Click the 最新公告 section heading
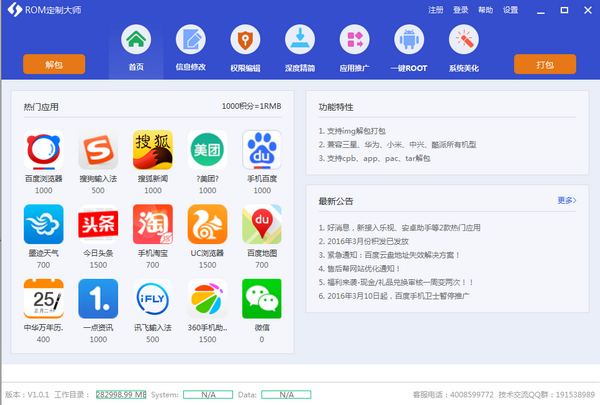This screenshot has width=600, height=405. [x=336, y=201]
